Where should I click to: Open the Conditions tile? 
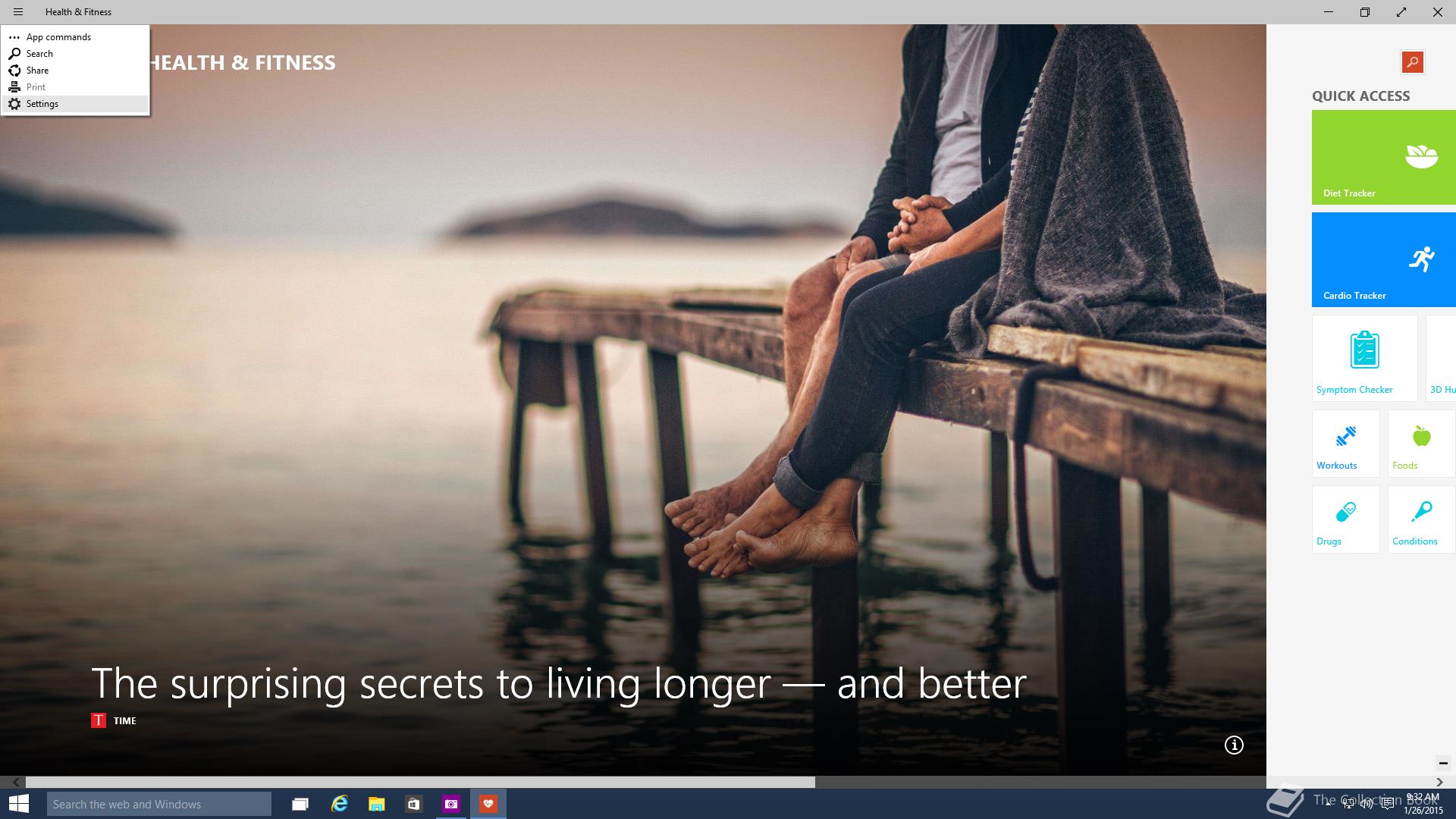pyautogui.click(x=1422, y=519)
